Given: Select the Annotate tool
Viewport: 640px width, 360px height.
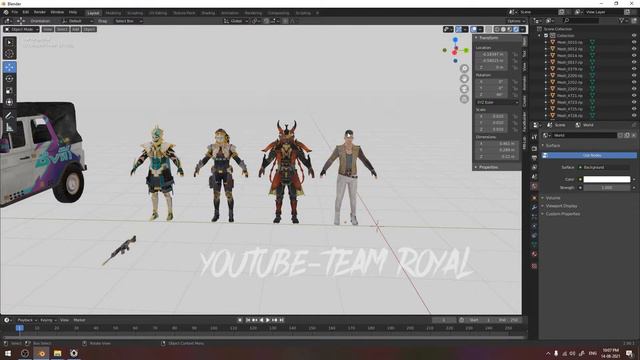Looking at the screenshot, I should point(10,116).
